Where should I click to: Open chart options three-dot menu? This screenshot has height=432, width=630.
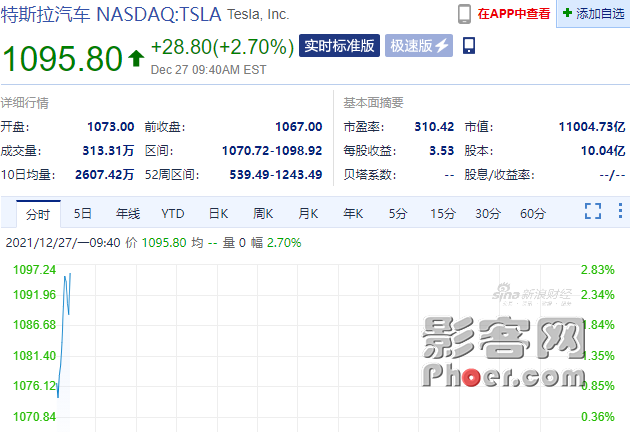[620, 211]
